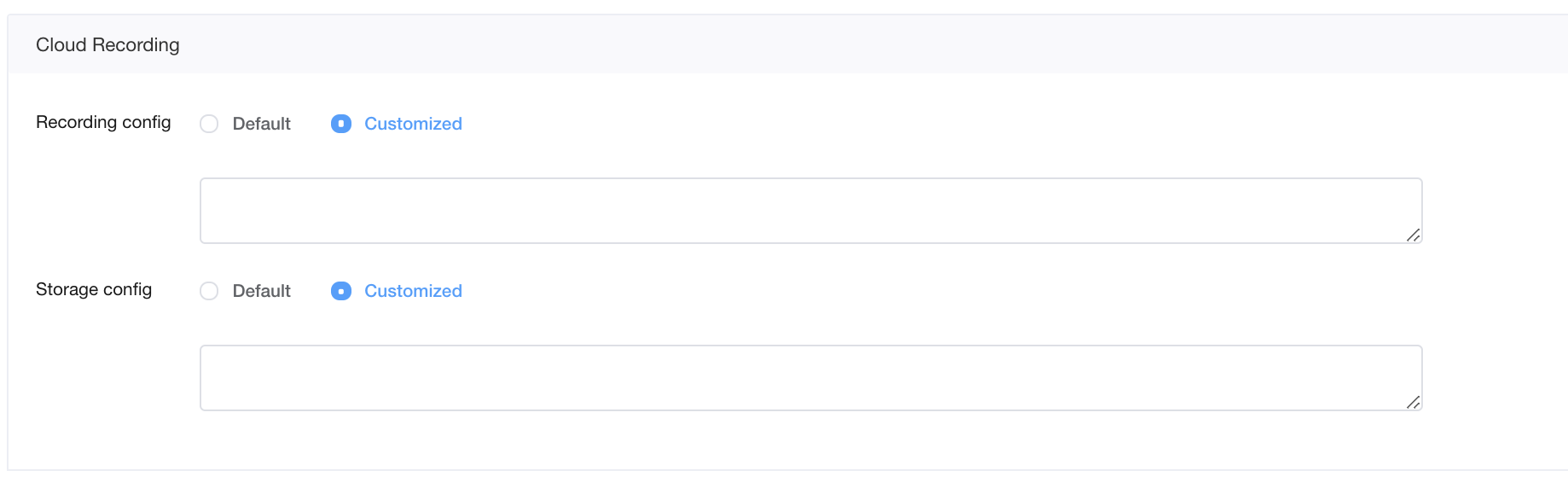The image size is (1568, 488).
Task: Click the blue "Customized" text for Recording config
Action: point(413,124)
